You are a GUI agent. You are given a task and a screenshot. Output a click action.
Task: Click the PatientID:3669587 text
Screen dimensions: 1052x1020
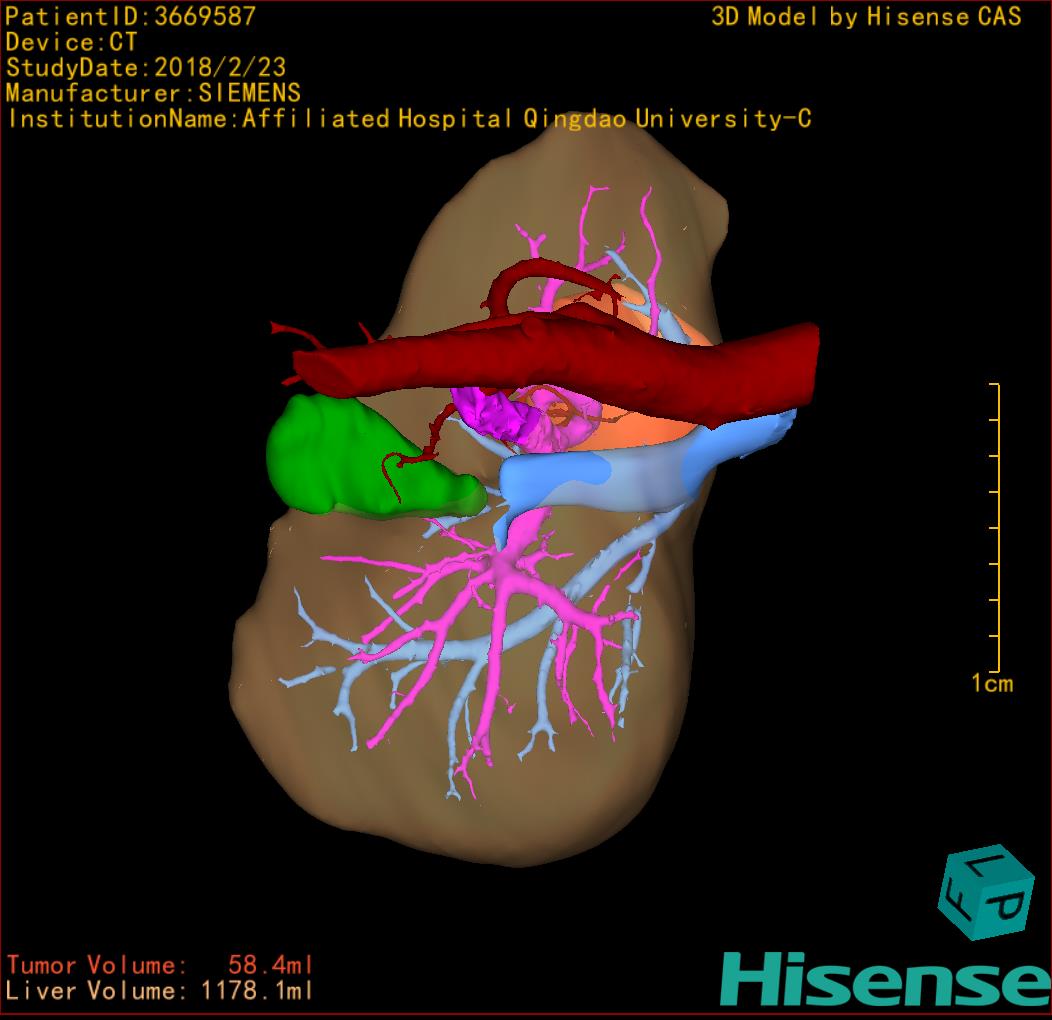pos(131,16)
